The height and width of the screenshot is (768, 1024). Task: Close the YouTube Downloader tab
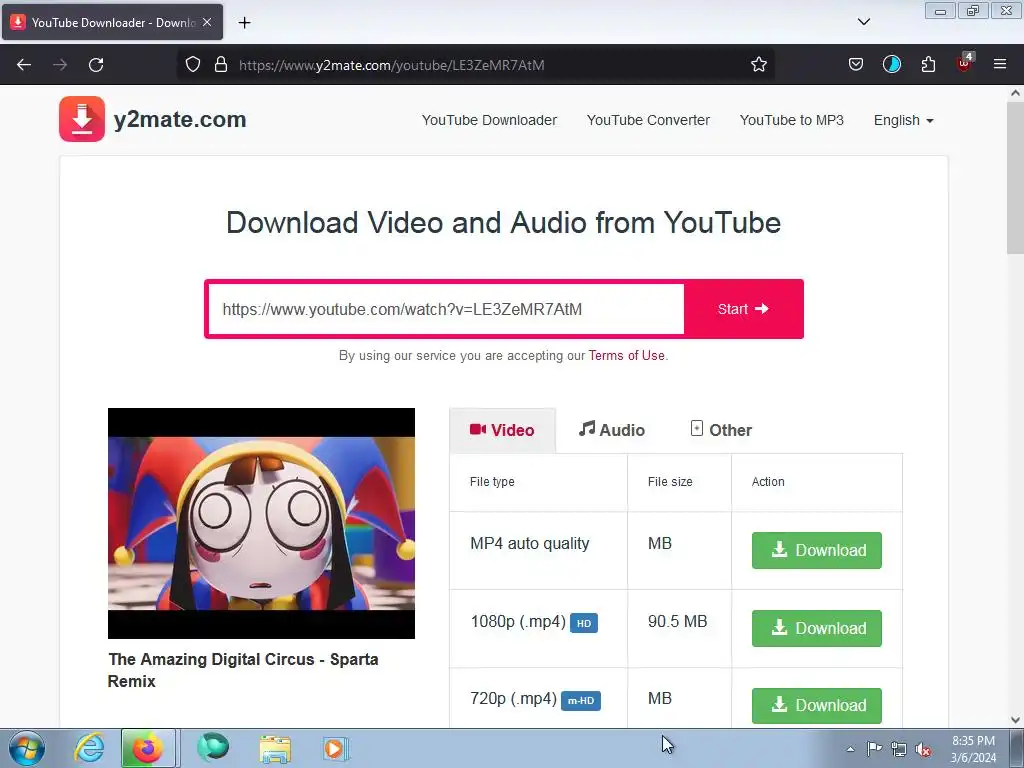tap(207, 22)
